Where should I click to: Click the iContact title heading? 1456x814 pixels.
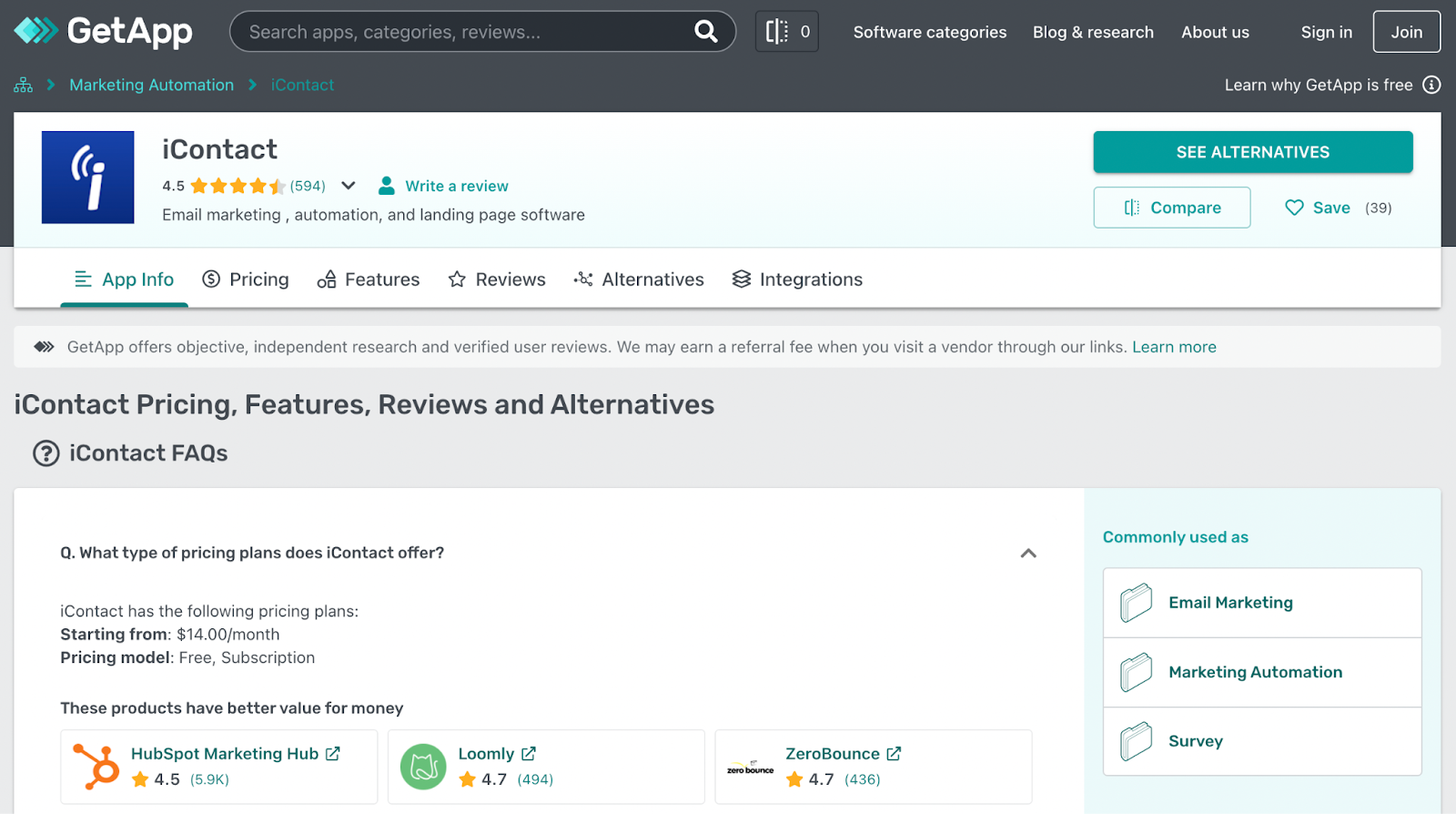click(x=219, y=149)
